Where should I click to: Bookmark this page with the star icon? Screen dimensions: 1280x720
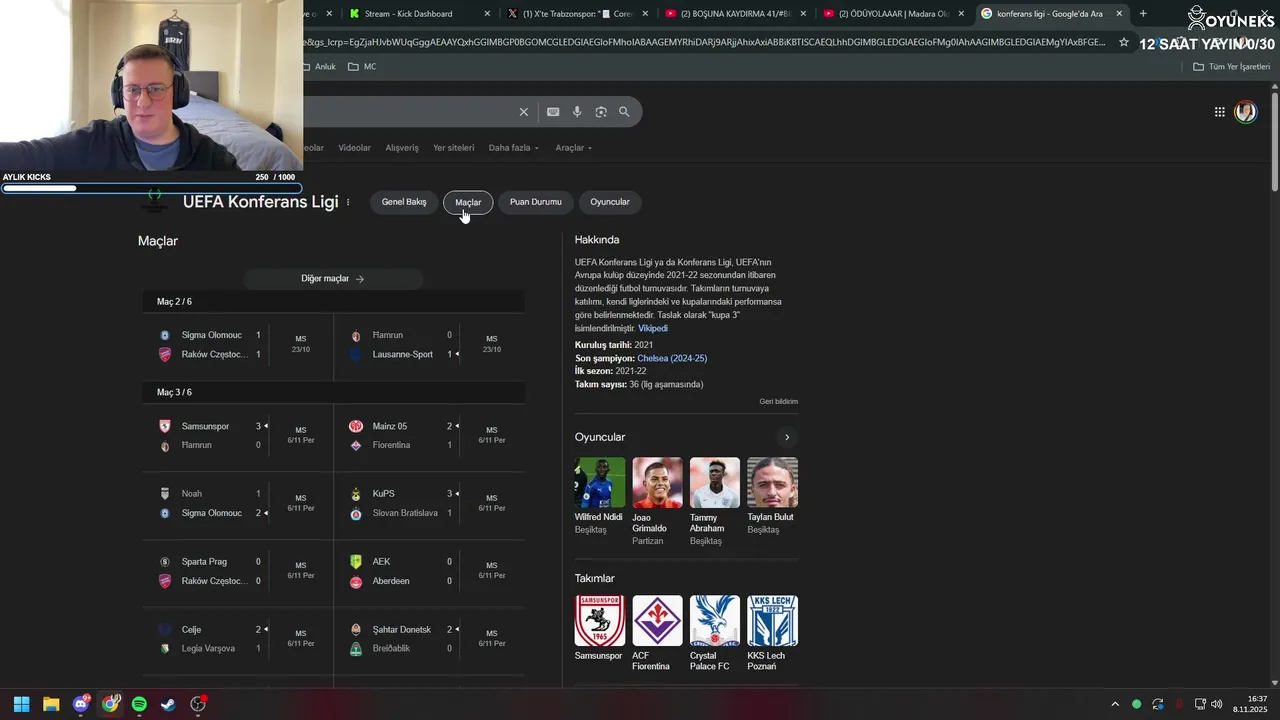click(x=1124, y=43)
